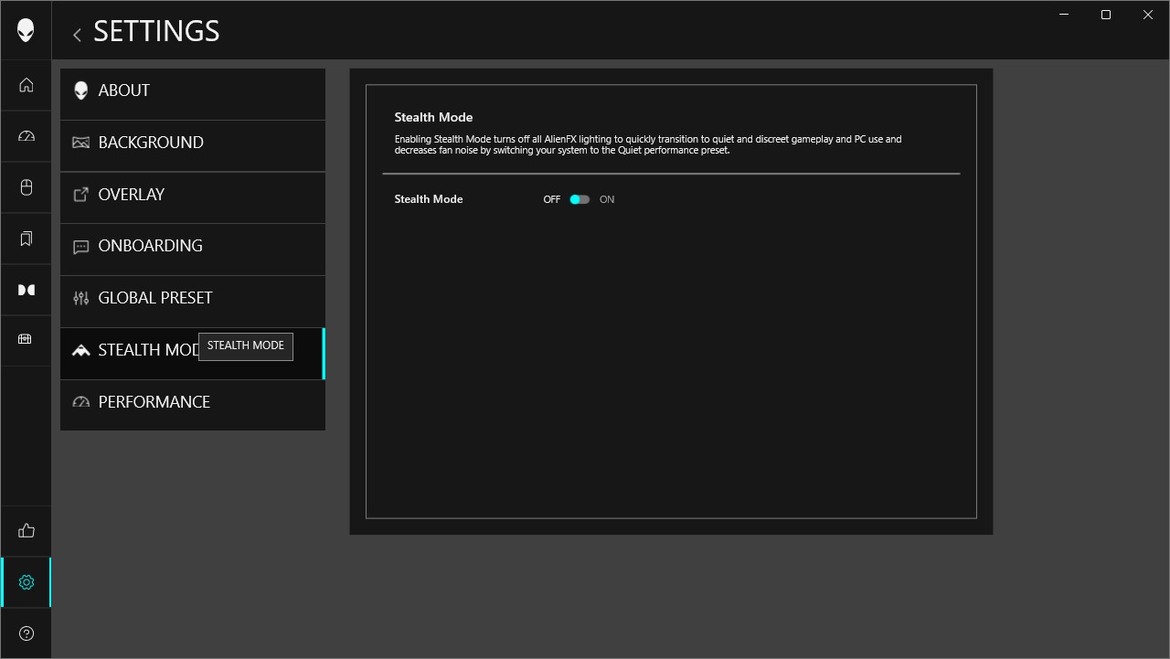Screen dimensions: 1170x659
Task: Click the Alienware alien head logo
Action: click(x=26, y=30)
